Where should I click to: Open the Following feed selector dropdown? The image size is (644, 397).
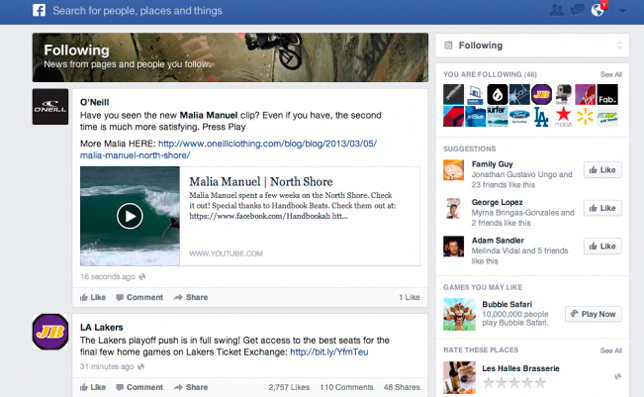pyautogui.click(x=532, y=45)
